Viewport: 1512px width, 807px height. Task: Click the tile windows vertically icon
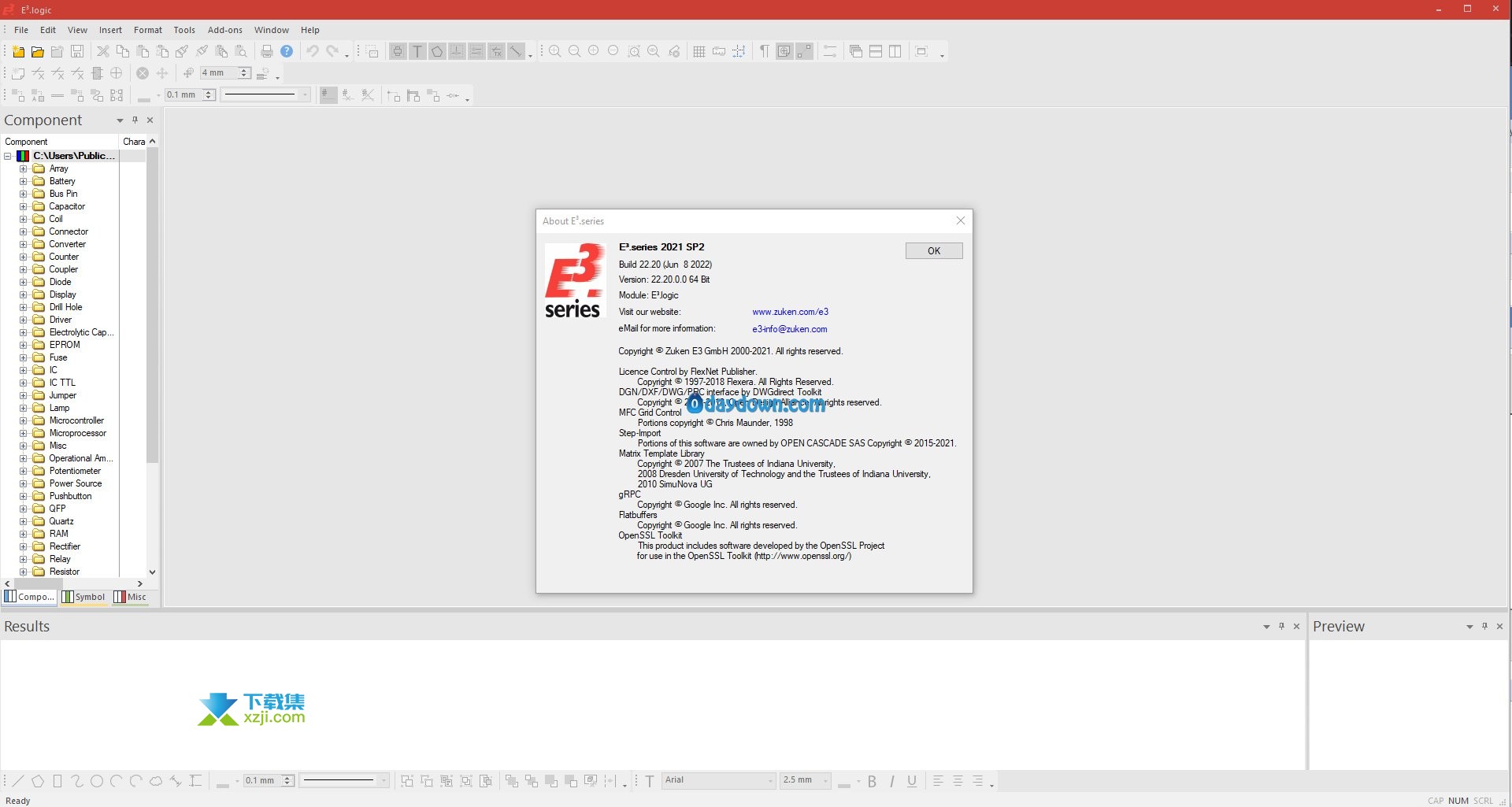pyautogui.click(x=895, y=52)
